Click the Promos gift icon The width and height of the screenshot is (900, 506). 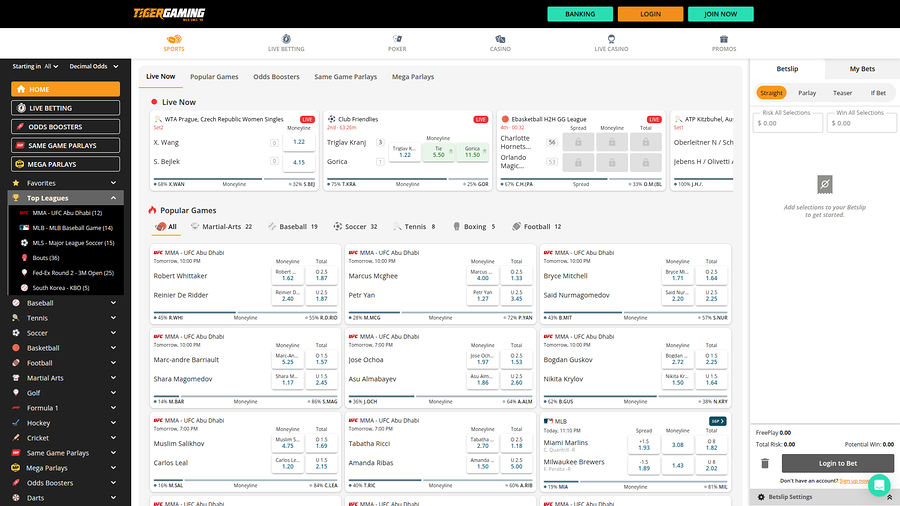point(724,39)
